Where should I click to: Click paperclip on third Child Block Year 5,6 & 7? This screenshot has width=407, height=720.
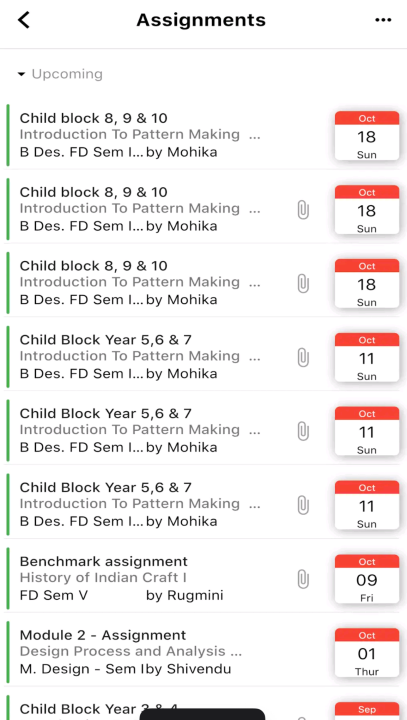click(x=303, y=506)
